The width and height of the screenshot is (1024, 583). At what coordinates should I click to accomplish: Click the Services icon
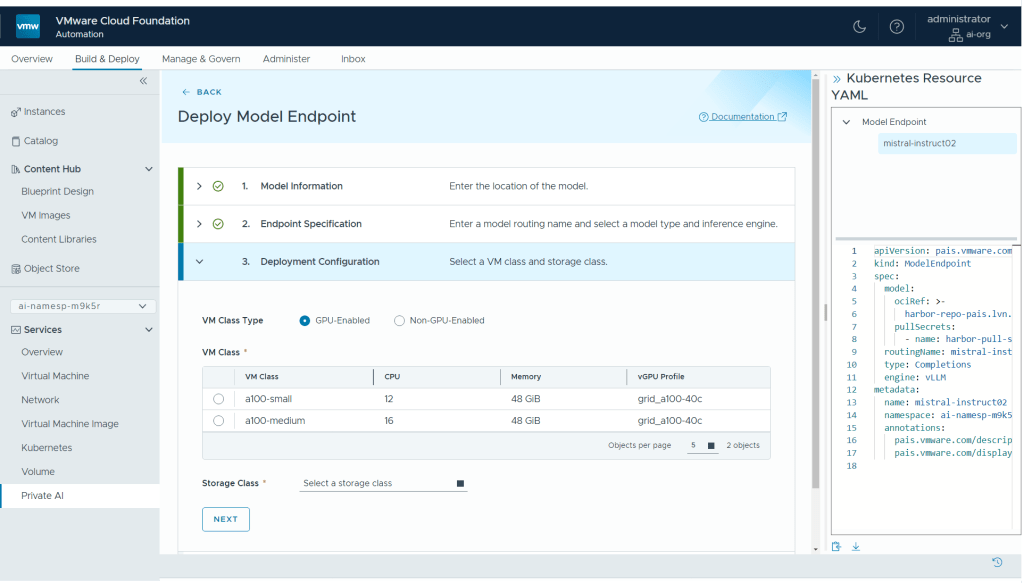tap(16, 330)
